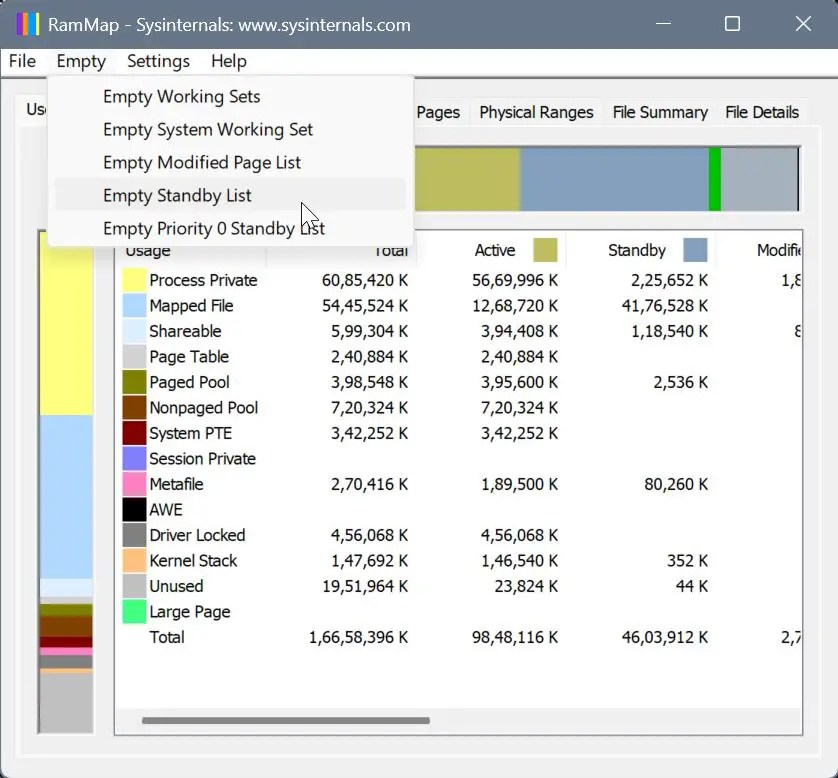Image resolution: width=838 pixels, height=778 pixels.
Task: Open the Empty menu
Action: coord(81,61)
